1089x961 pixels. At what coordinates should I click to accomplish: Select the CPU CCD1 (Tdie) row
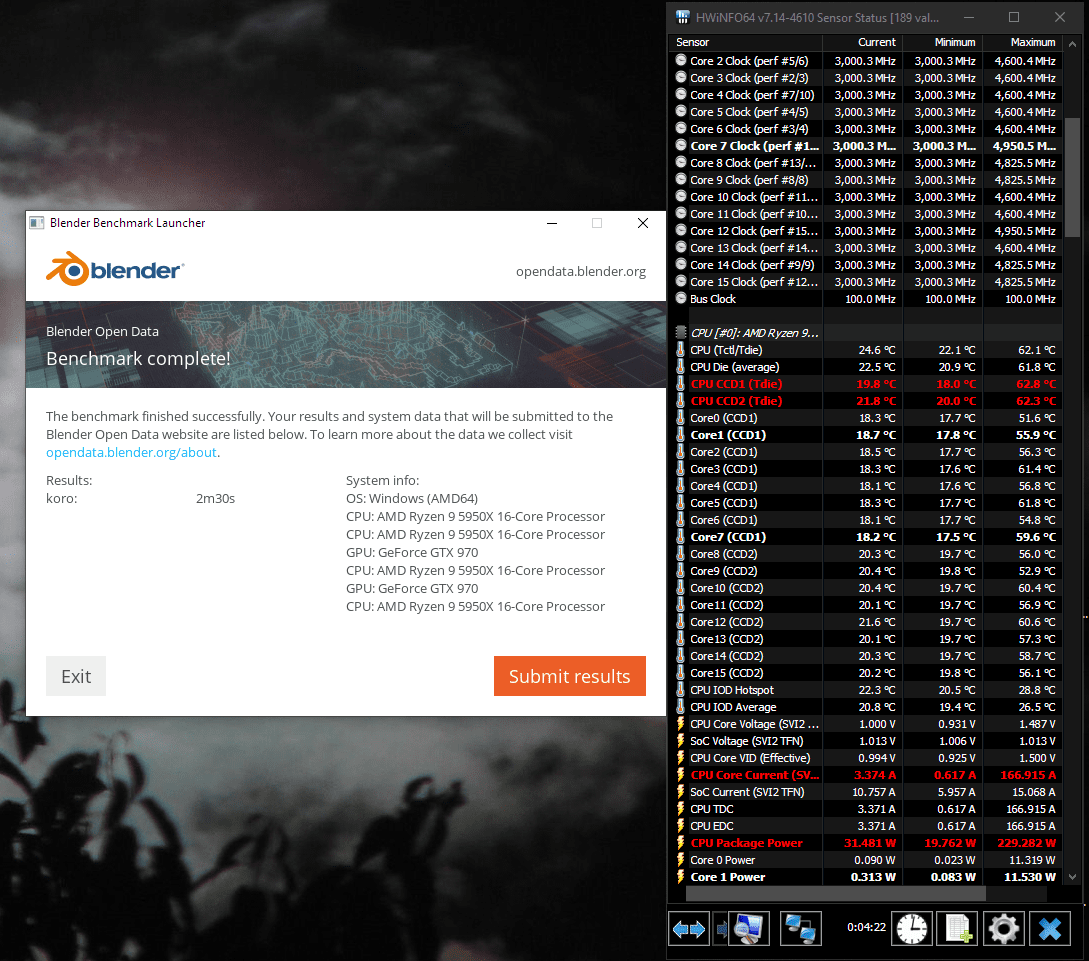pos(865,384)
